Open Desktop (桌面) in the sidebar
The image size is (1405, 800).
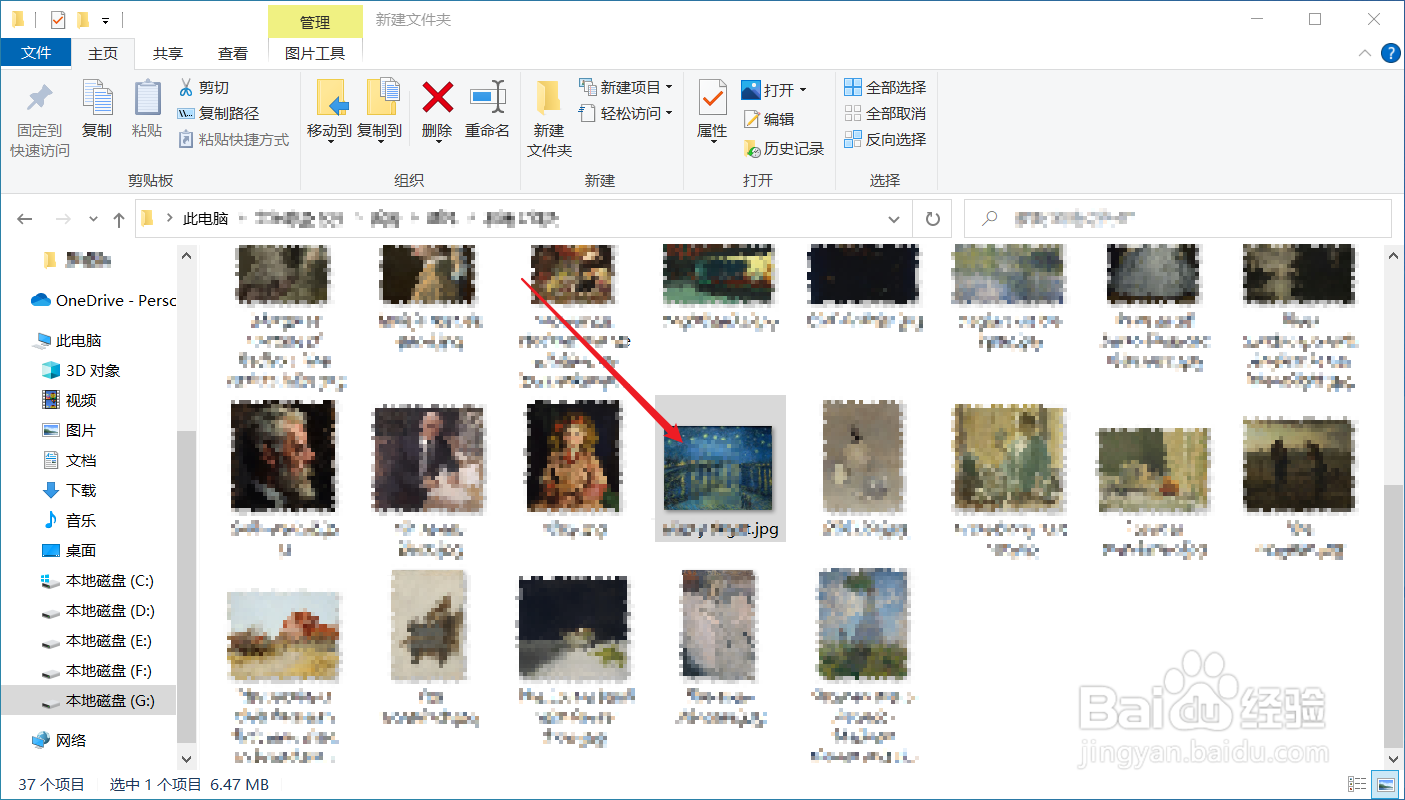click(x=70, y=550)
